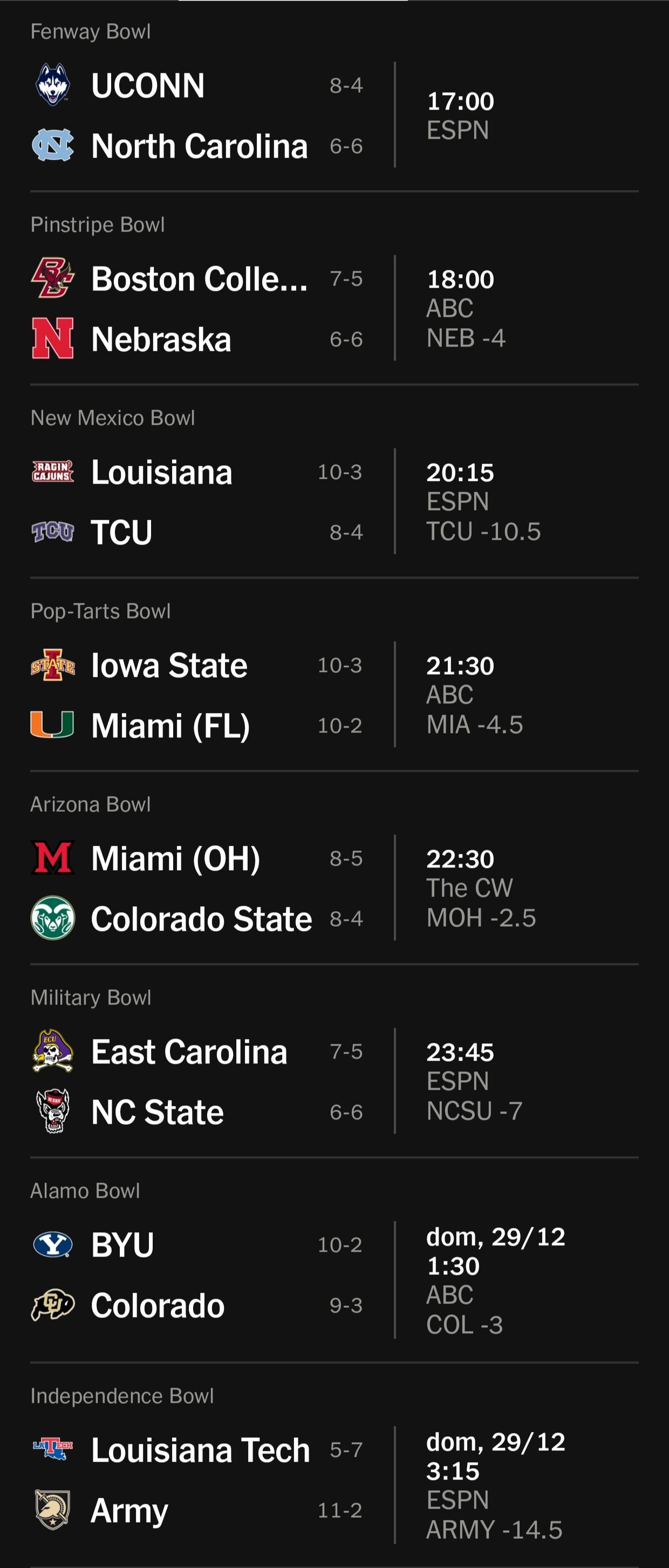The width and height of the screenshot is (669, 1568).
Task: Tap the Army Black Knights logo
Action: [x=53, y=1510]
